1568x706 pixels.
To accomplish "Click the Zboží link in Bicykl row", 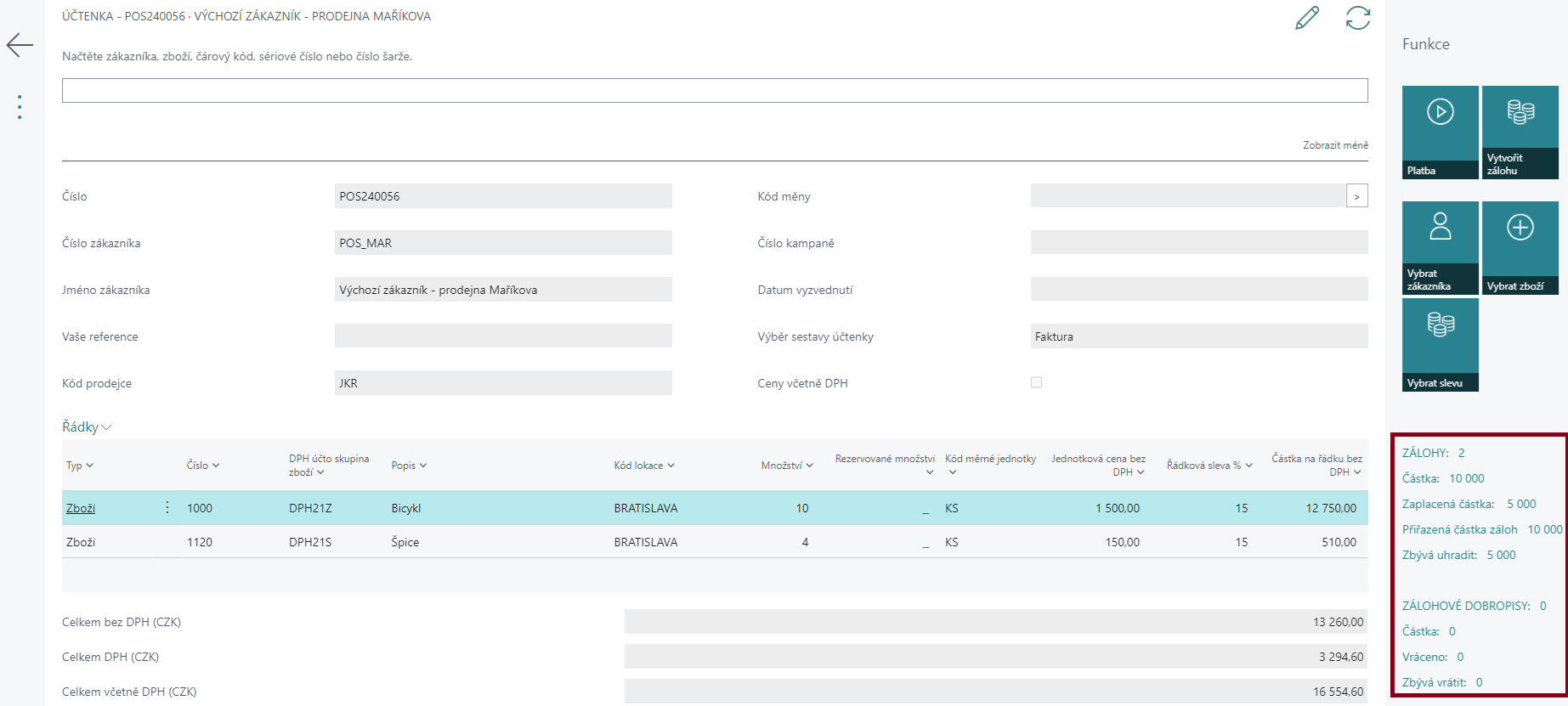I will (x=81, y=508).
